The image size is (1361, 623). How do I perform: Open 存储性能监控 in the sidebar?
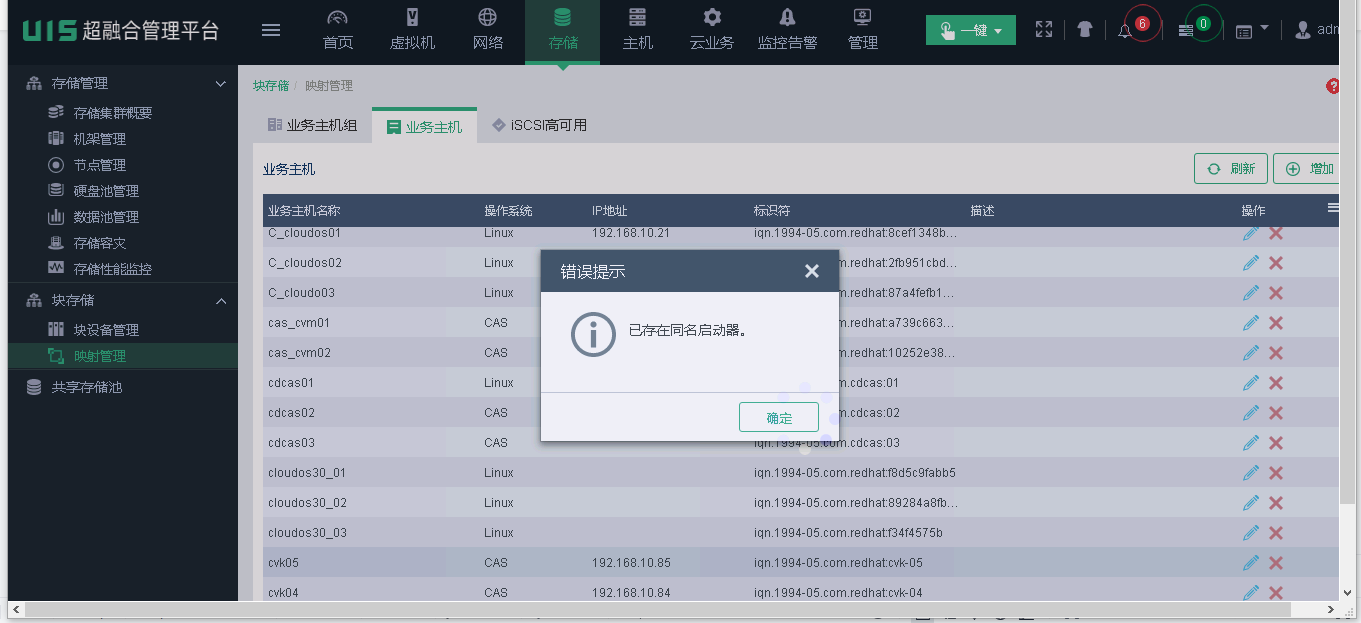[x=112, y=269]
